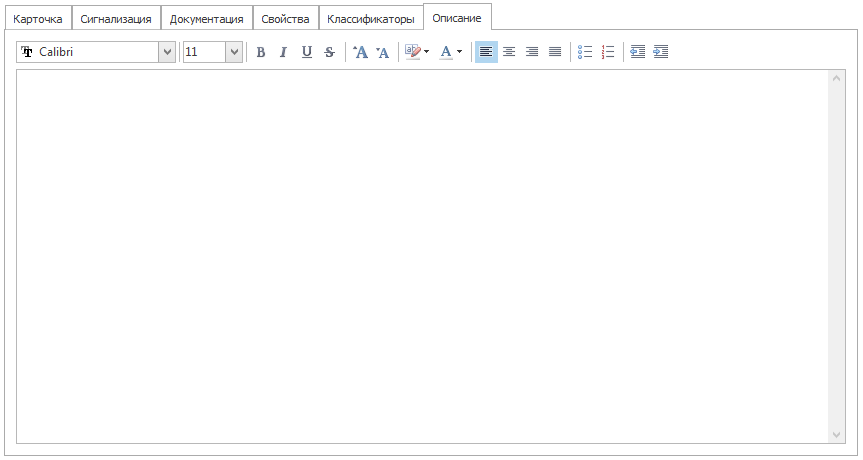The height and width of the screenshot is (460, 863).
Task: Open Calibri font name dropdown
Action: pos(167,52)
